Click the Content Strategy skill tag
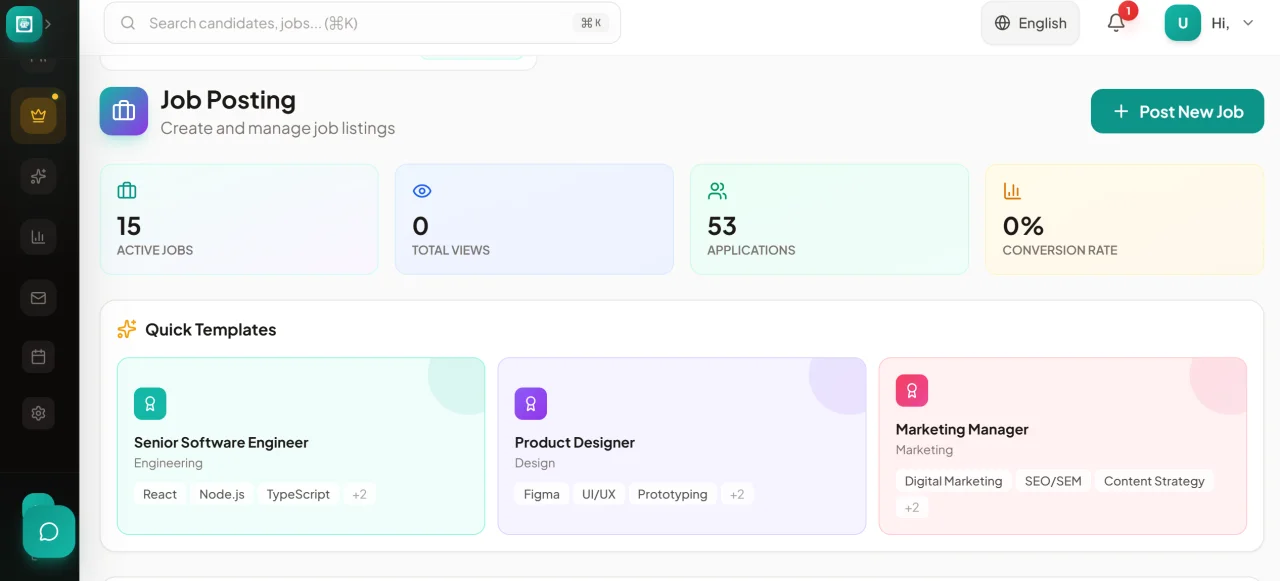The width and height of the screenshot is (1280, 581). pyautogui.click(x=1154, y=481)
